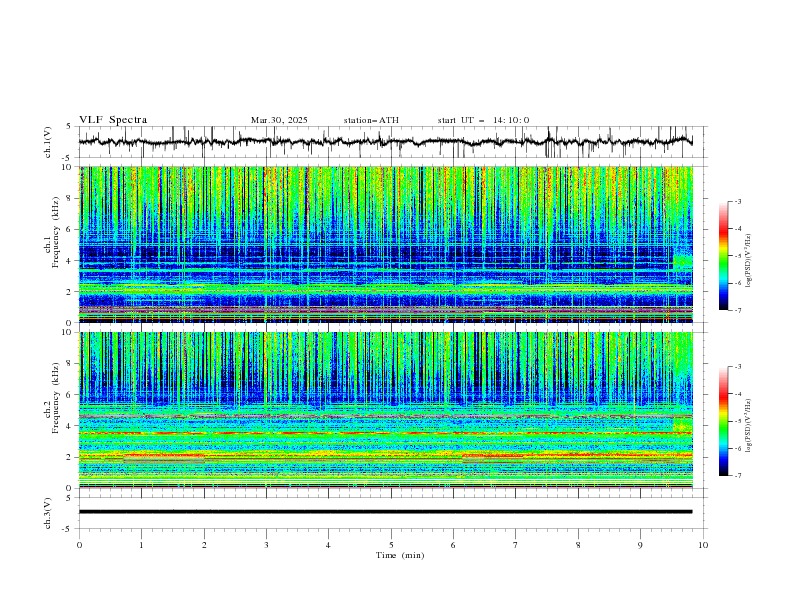Click the 'ch.1(V)' waveform axis label

tap(48, 142)
